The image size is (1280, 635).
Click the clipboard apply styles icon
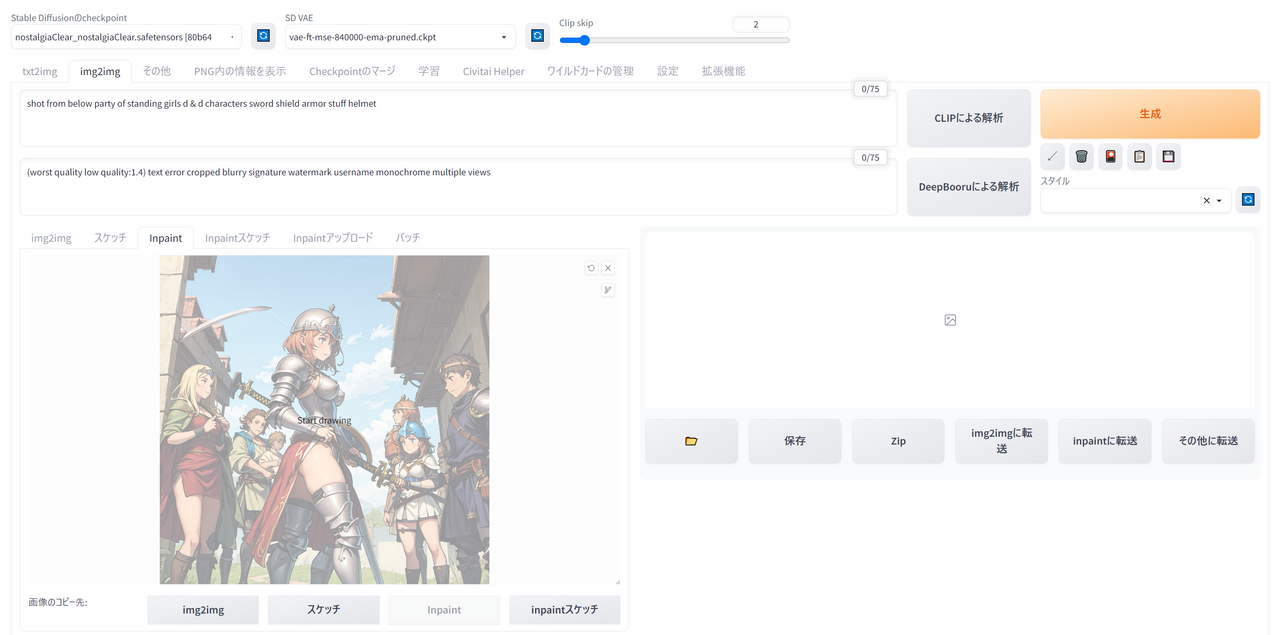click(x=1139, y=157)
